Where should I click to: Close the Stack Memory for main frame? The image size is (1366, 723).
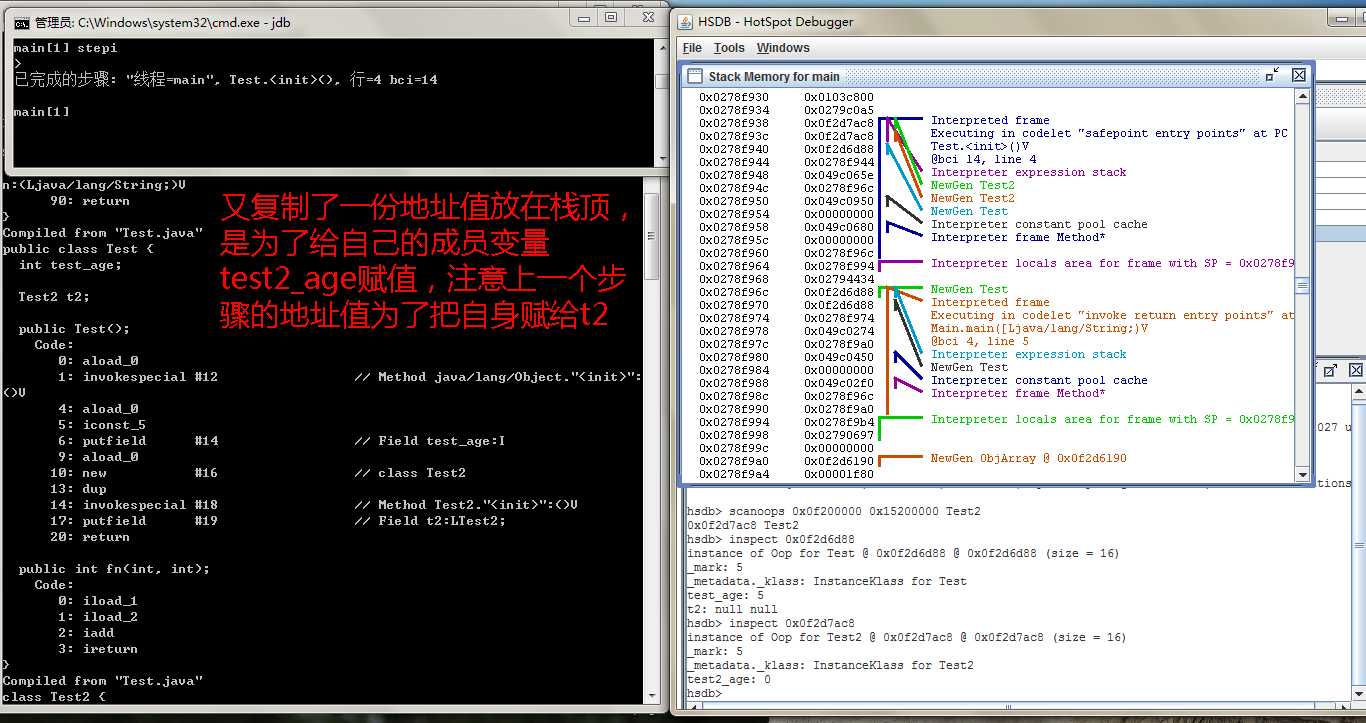click(x=1298, y=75)
